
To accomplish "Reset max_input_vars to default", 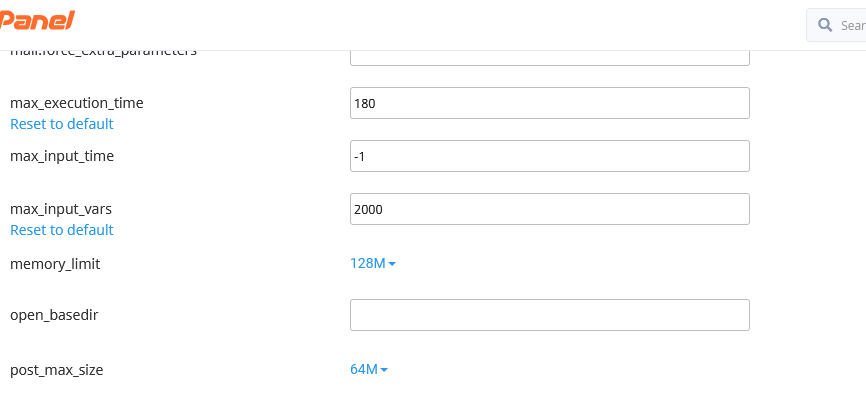I will [62, 230].
